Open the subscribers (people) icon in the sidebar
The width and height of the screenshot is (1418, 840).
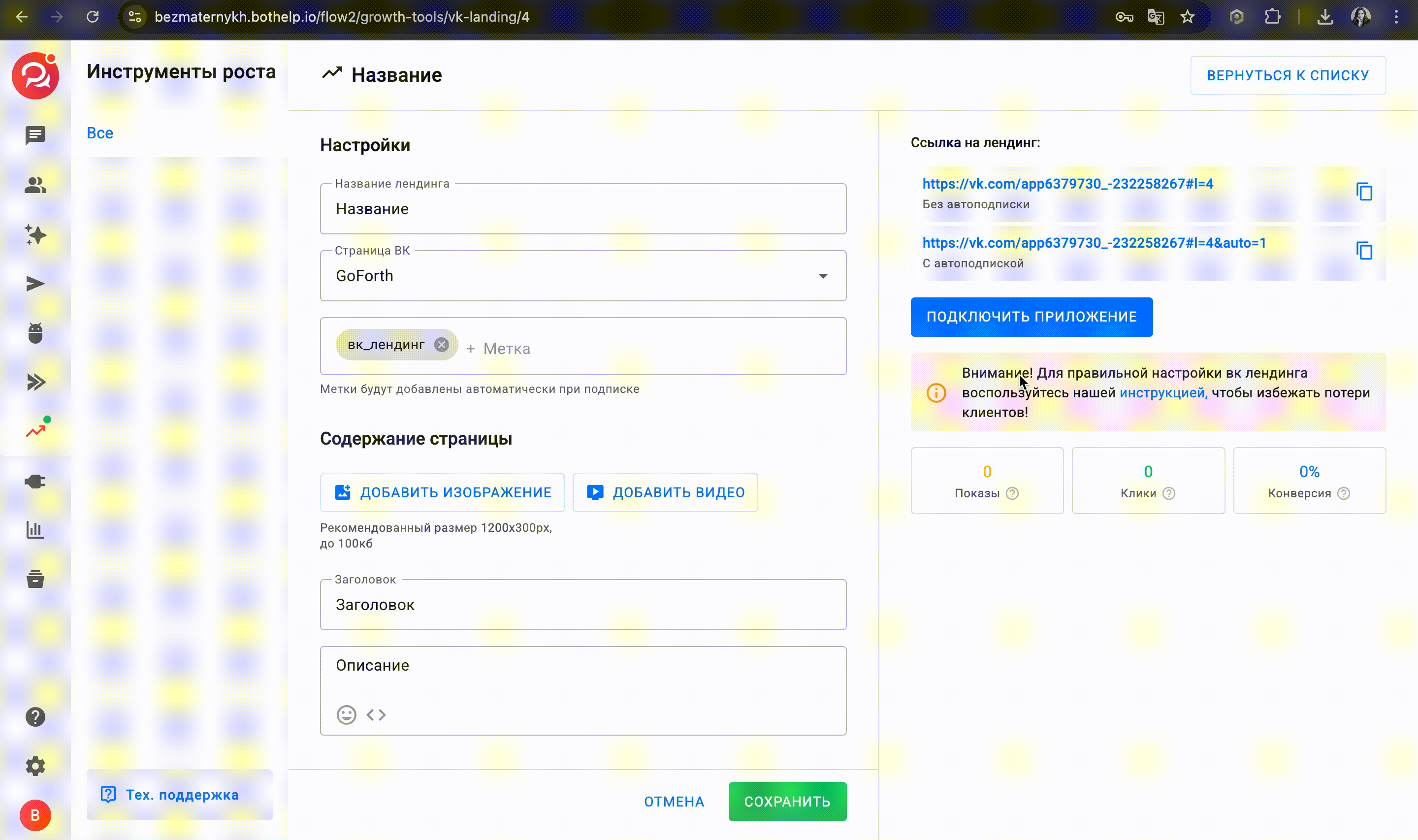coord(35,185)
